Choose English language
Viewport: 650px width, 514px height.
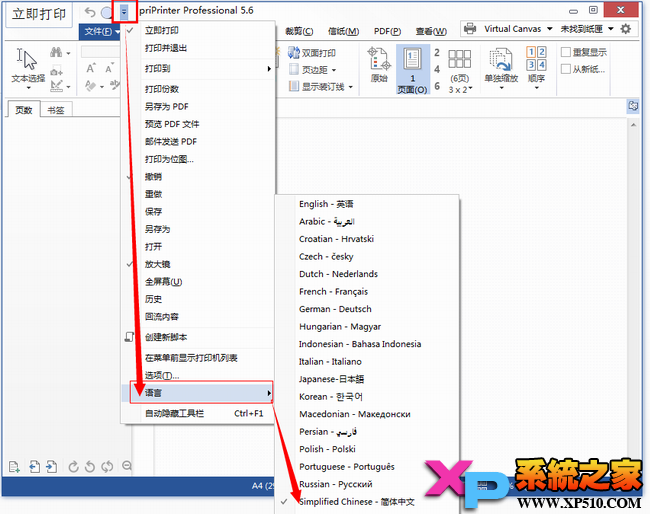tap(367, 204)
